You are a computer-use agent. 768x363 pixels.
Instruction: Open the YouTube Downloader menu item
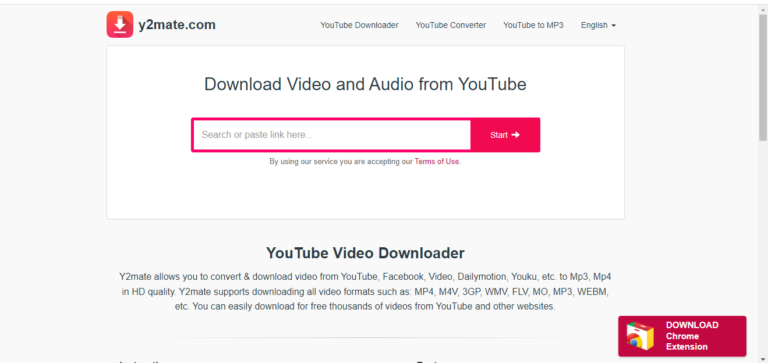(359, 25)
